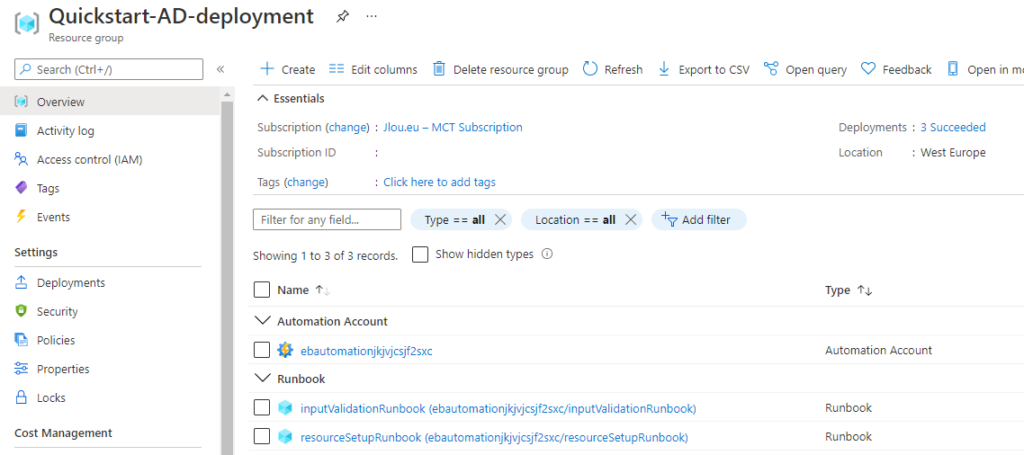
Task: Enable the Show hidden types checkbox
Action: (x=420, y=254)
